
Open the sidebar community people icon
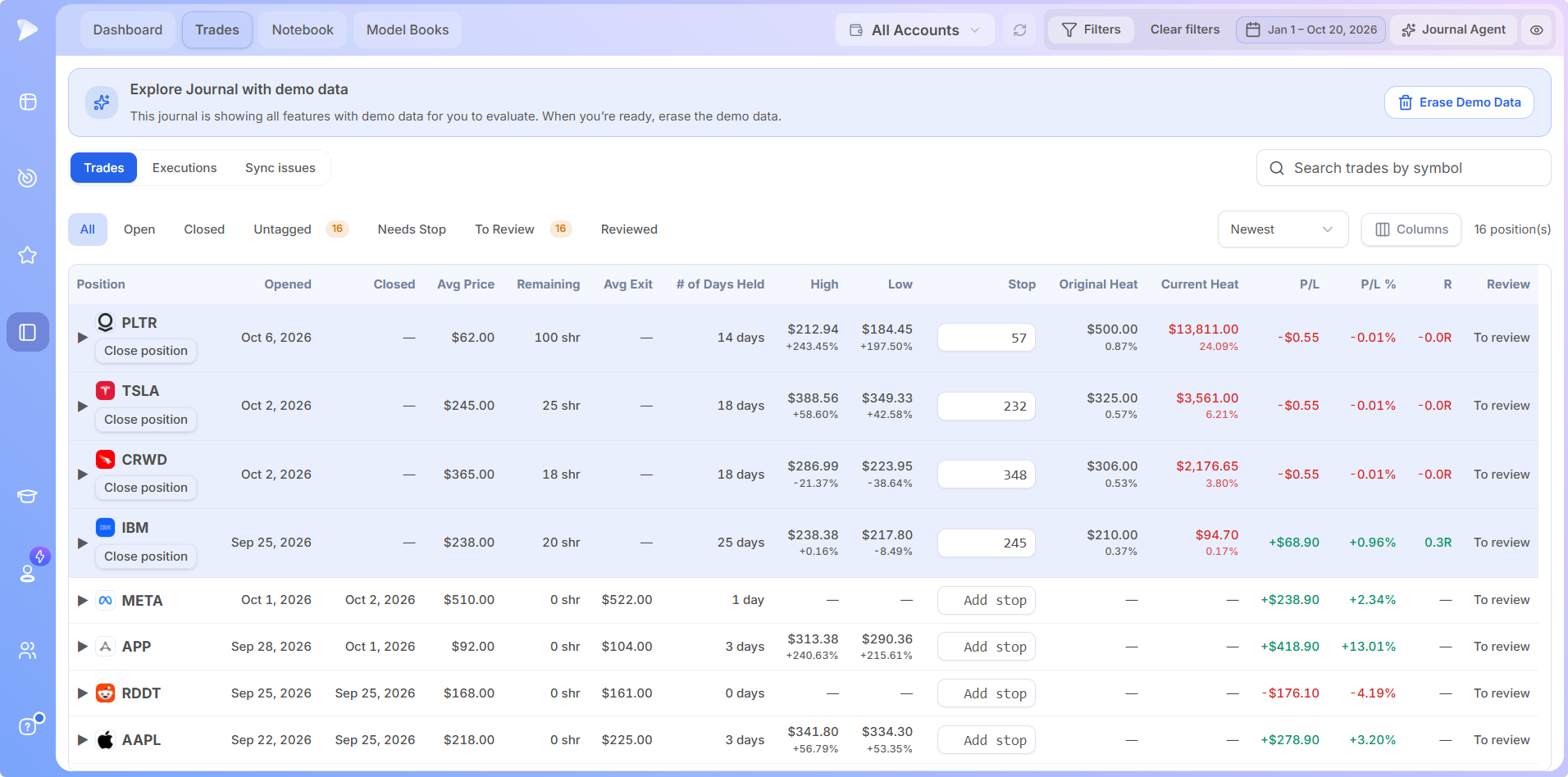coord(28,650)
